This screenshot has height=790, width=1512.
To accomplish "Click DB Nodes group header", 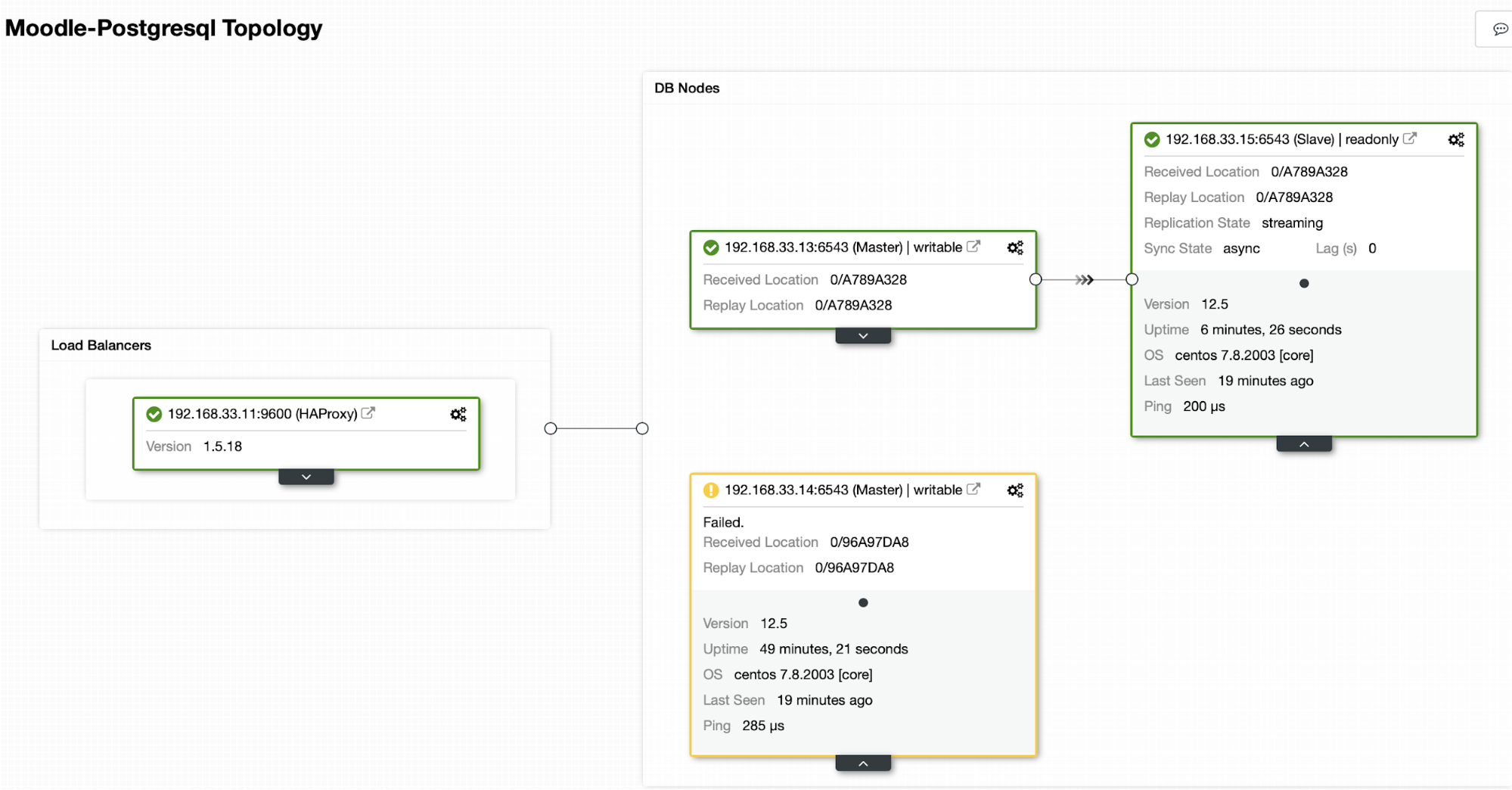I will tap(687, 88).
